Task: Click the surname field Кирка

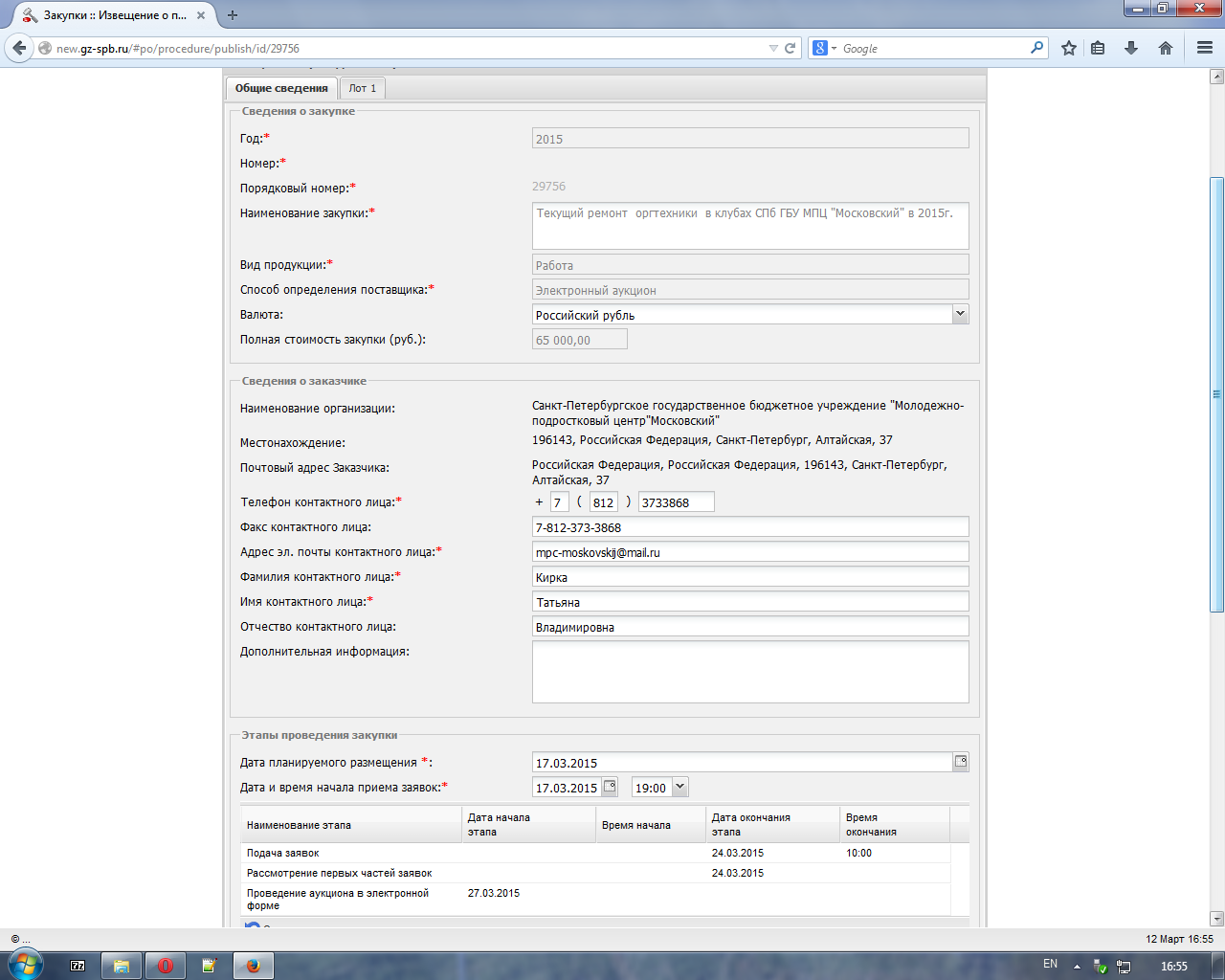Action: [x=750, y=576]
